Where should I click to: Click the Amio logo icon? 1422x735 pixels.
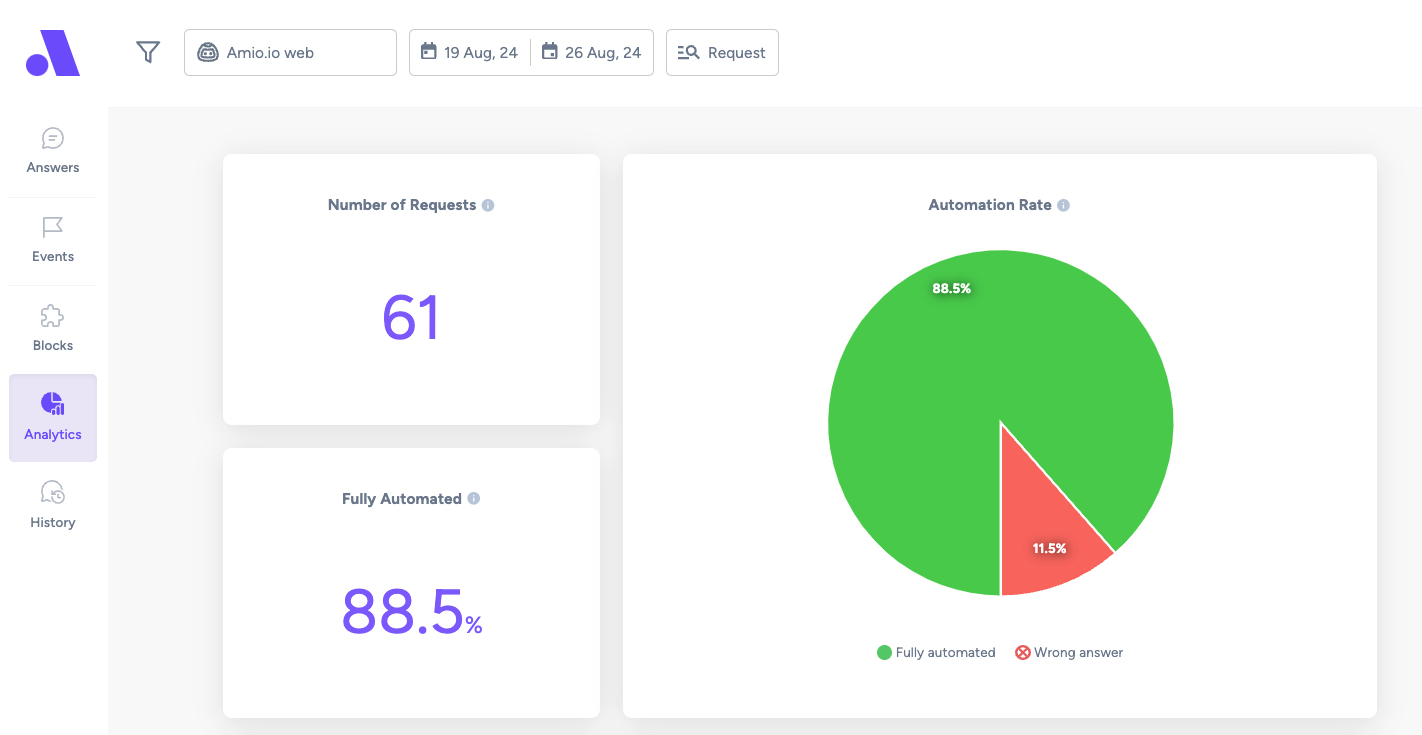[53, 53]
